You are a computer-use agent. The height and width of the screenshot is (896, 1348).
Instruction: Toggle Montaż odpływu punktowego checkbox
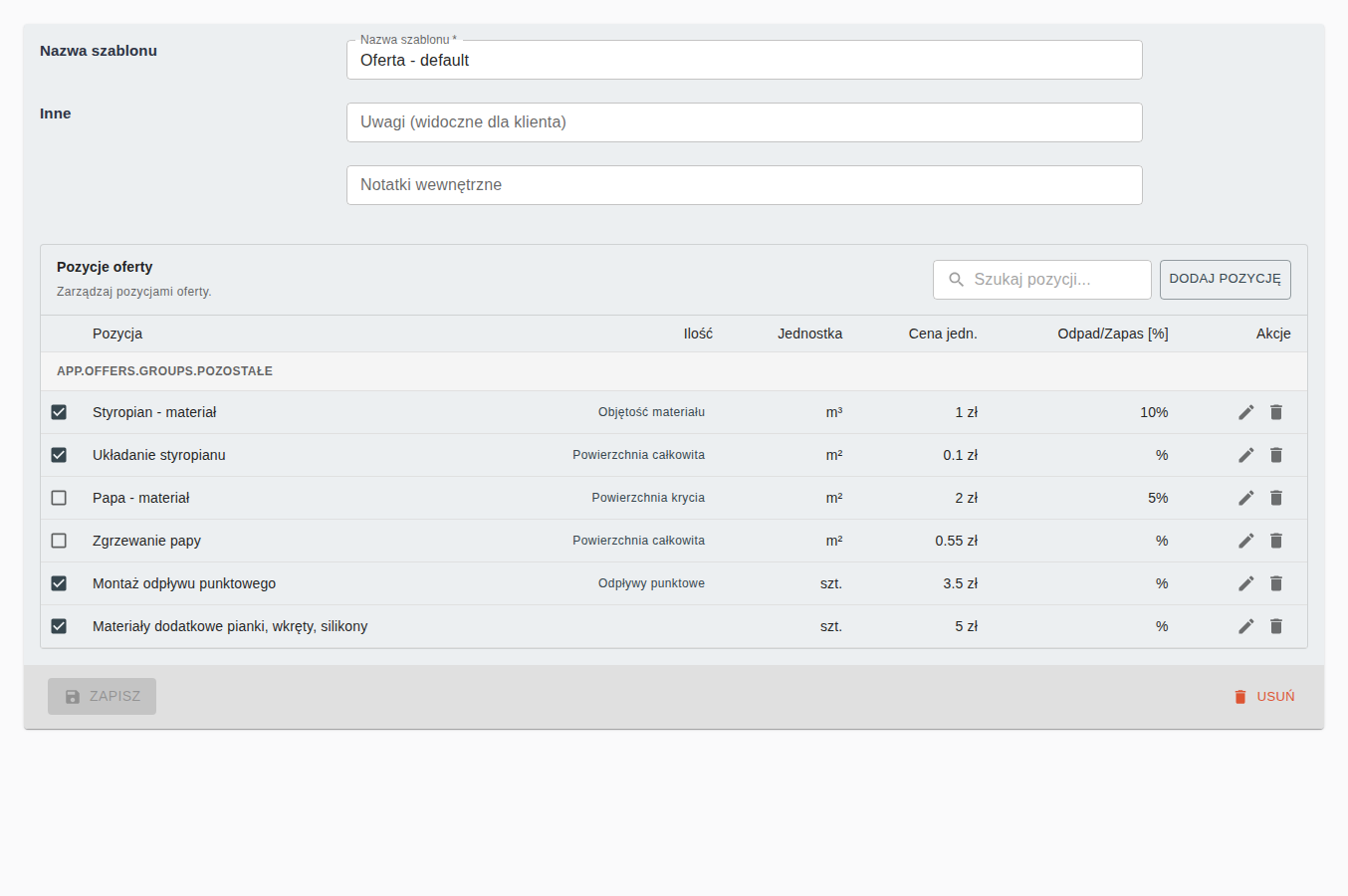point(59,583)
